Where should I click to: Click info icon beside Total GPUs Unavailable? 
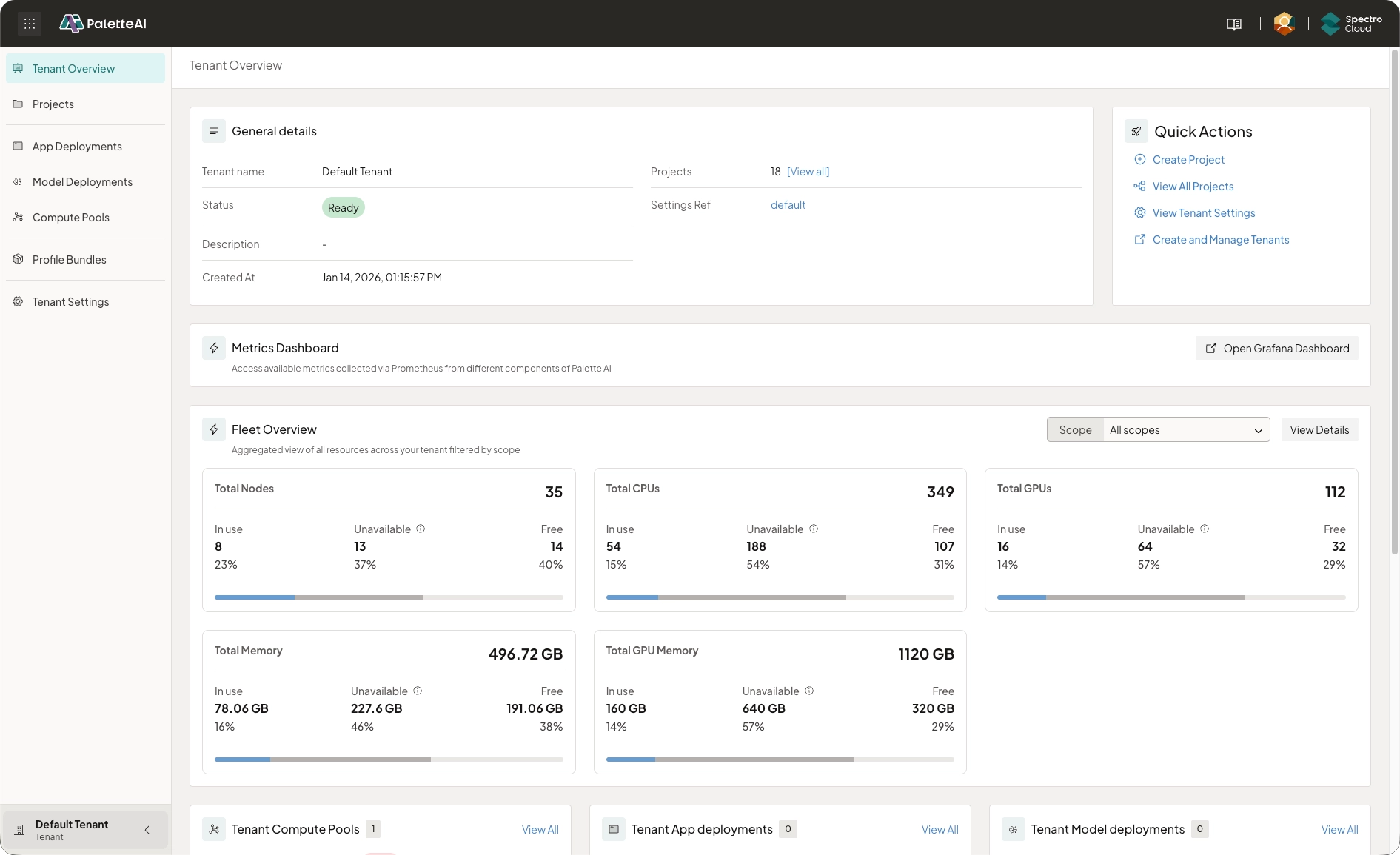point(1205,529)
